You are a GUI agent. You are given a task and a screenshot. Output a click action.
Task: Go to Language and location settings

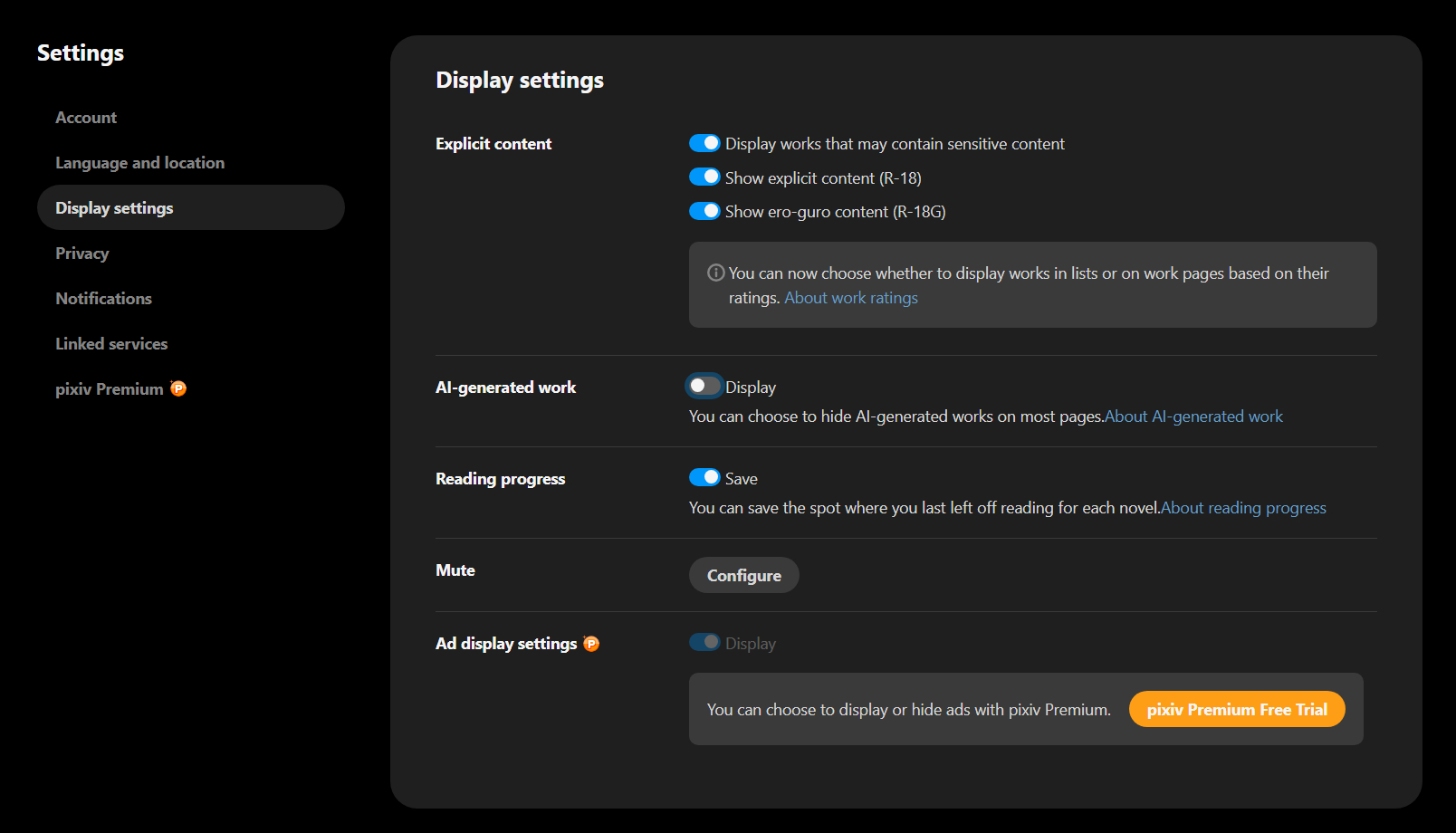coord(139,163)
